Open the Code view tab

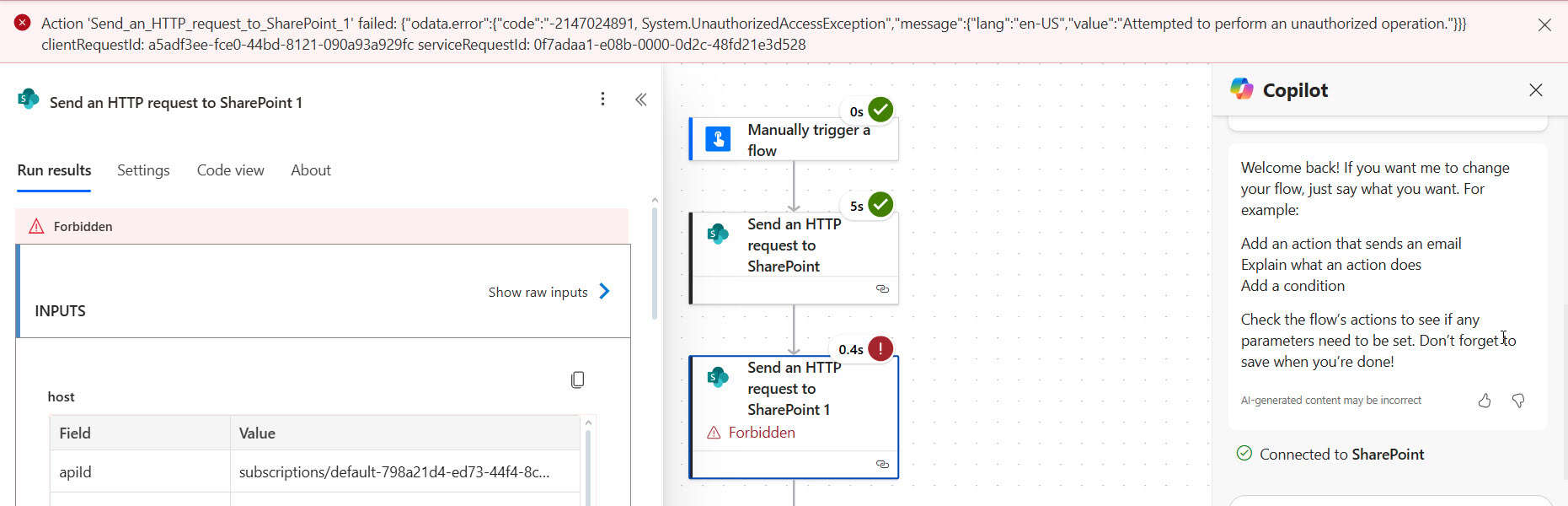tap(230, 170)
